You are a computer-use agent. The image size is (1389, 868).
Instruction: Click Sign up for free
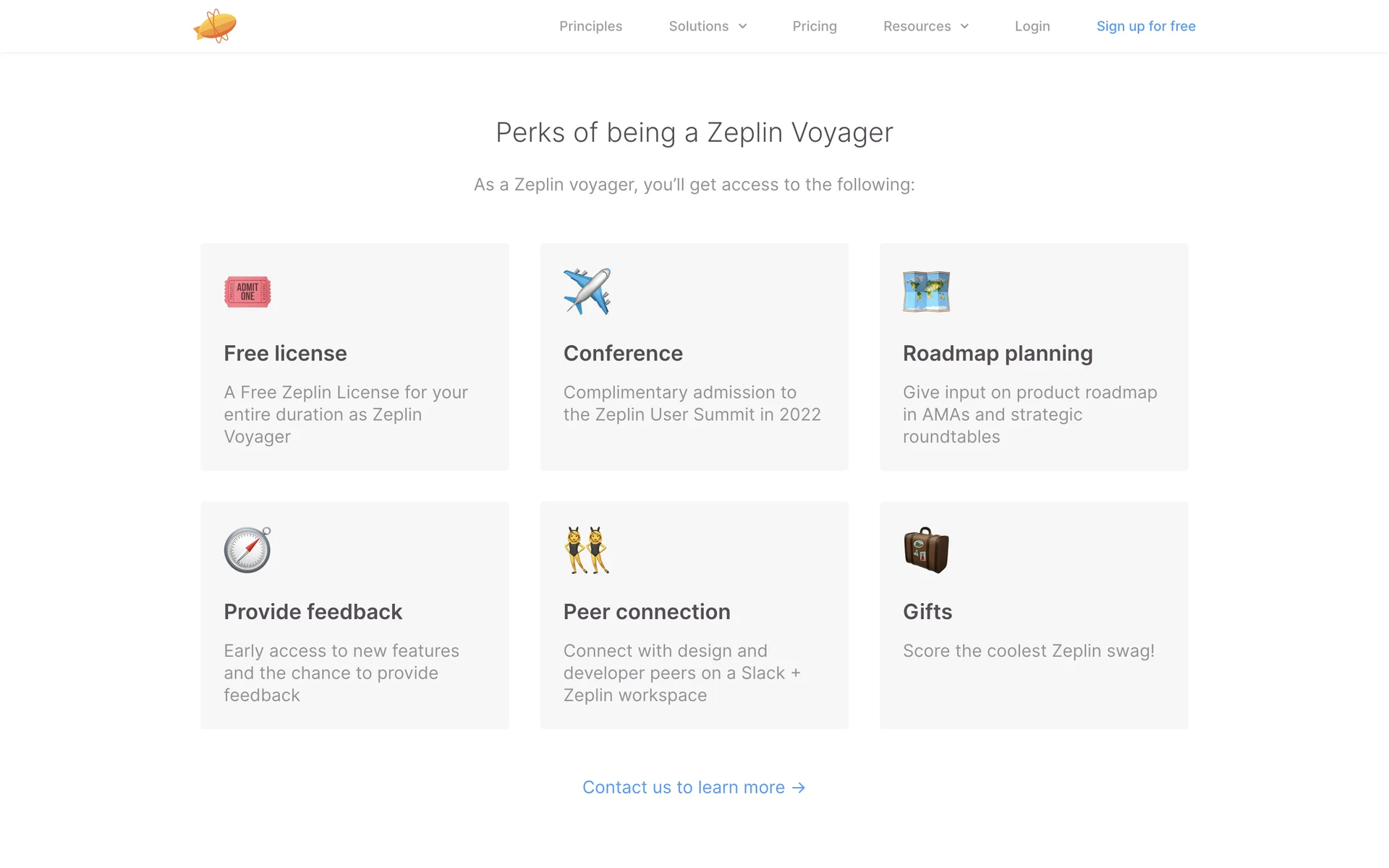[x=1146, y=26]
